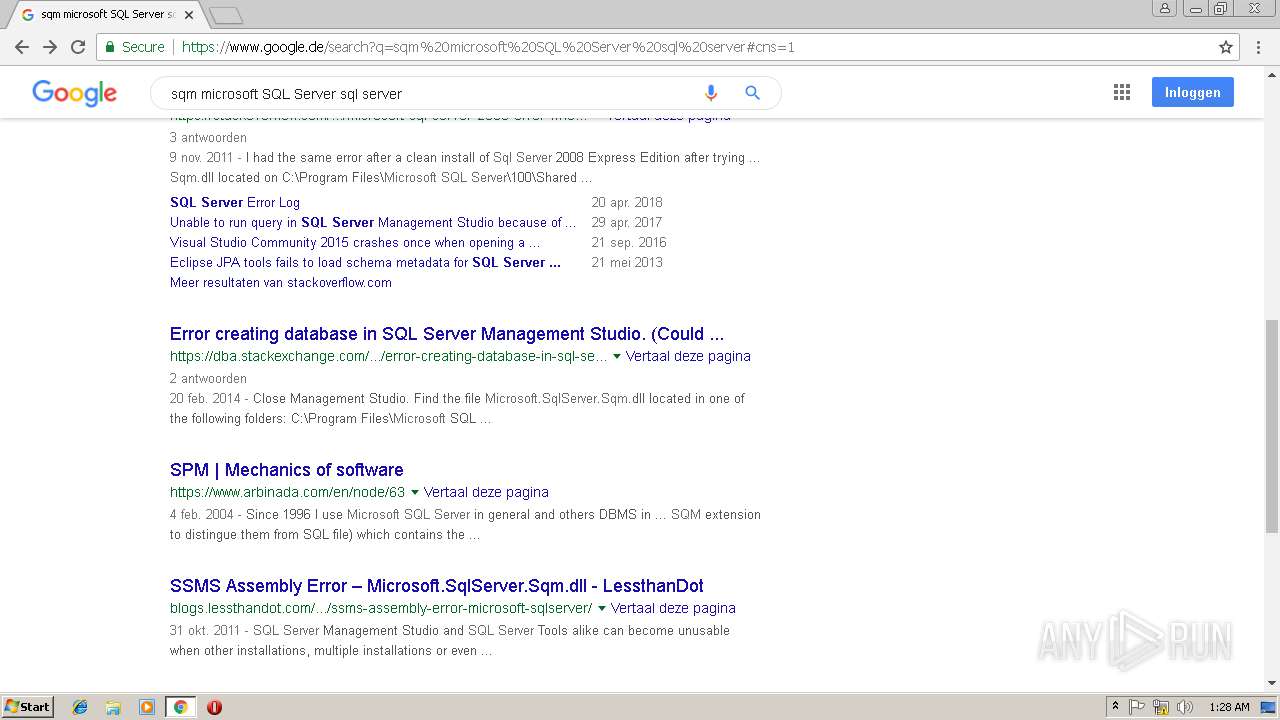Image resolution: width=1280 pixels, height=720 pixels.
Task: Open a new browser tab
Action: 226,15
